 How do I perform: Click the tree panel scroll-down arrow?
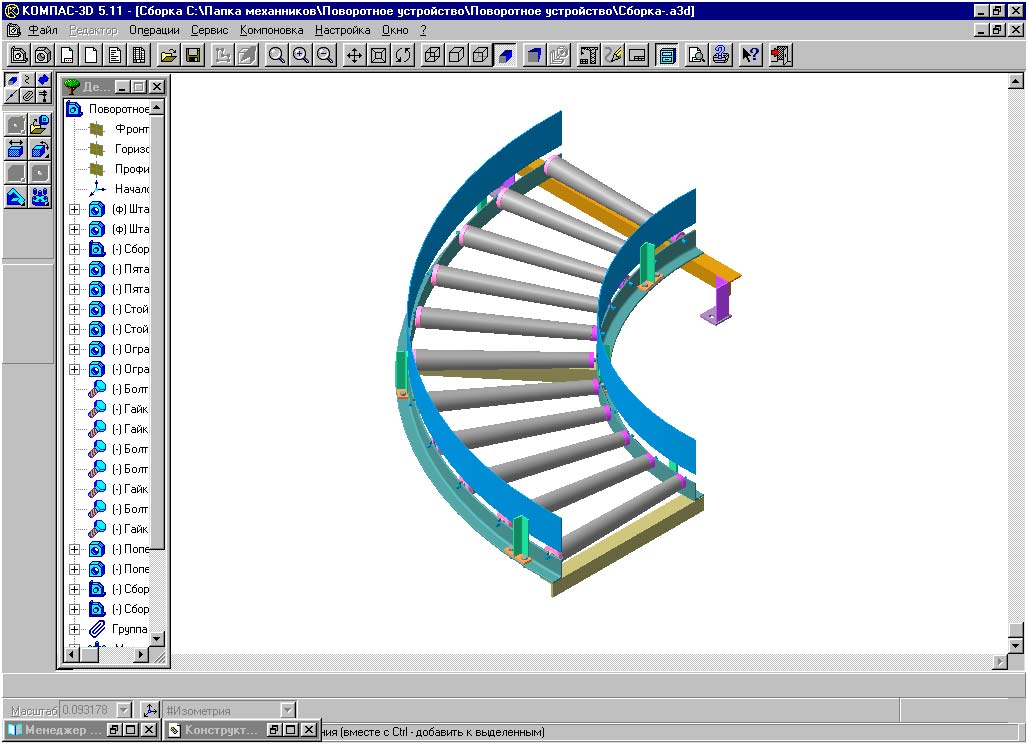coord(157,638)
